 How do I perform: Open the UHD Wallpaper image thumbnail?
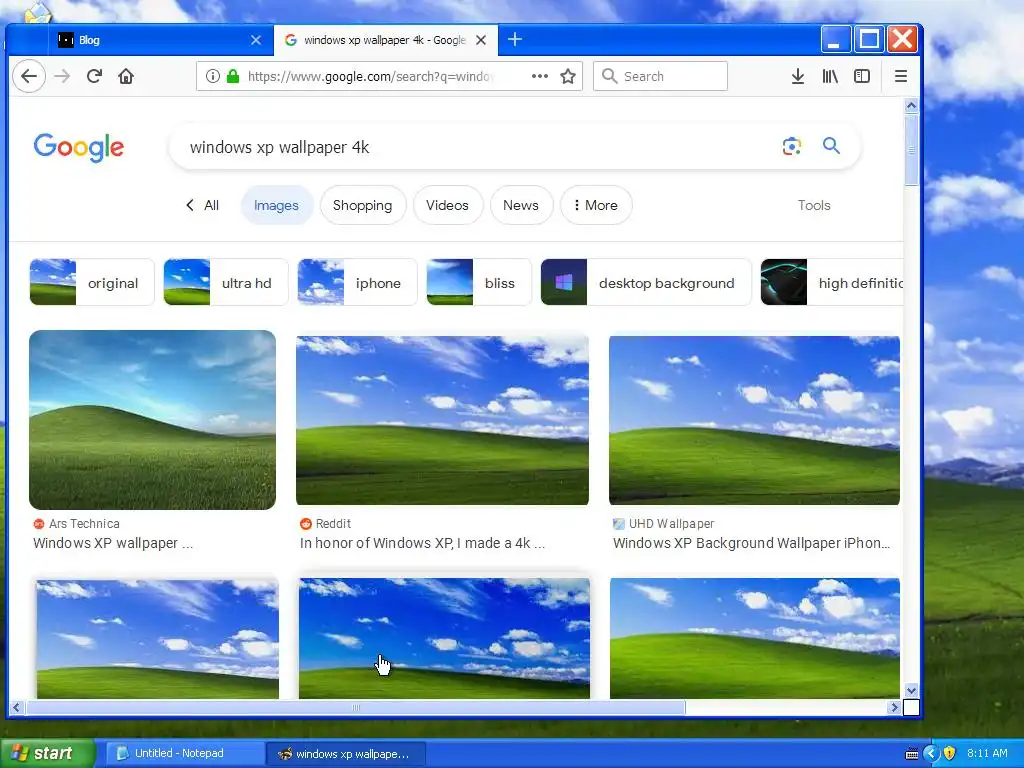[754, 420]
